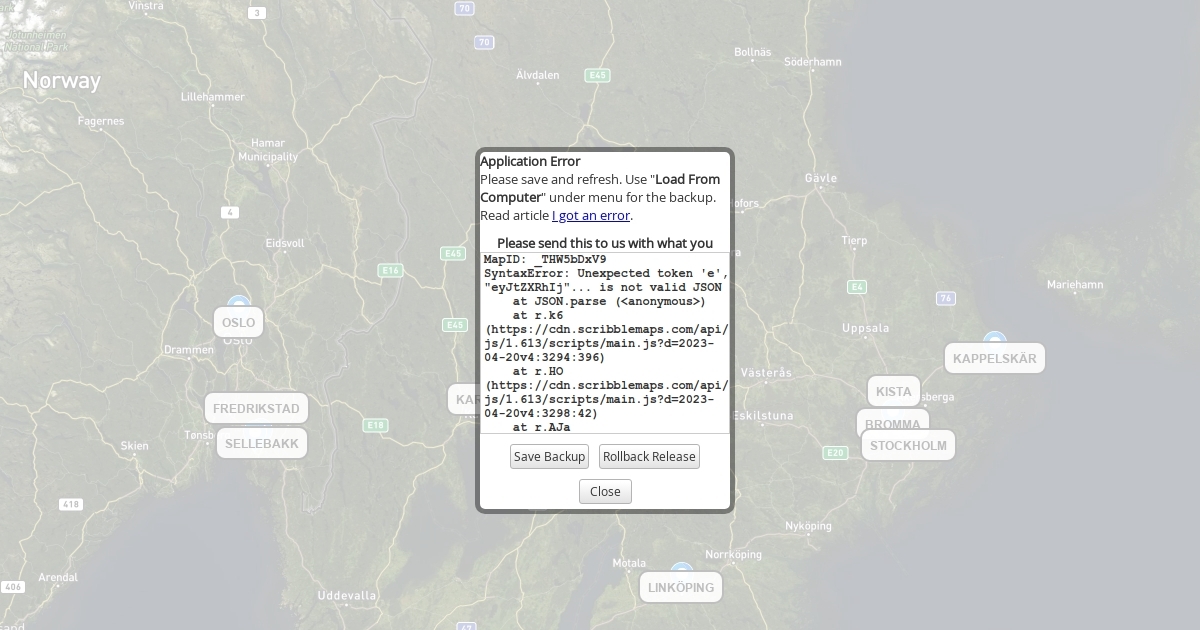Select the map pin above the OSLO label

(x=238, y=302)
